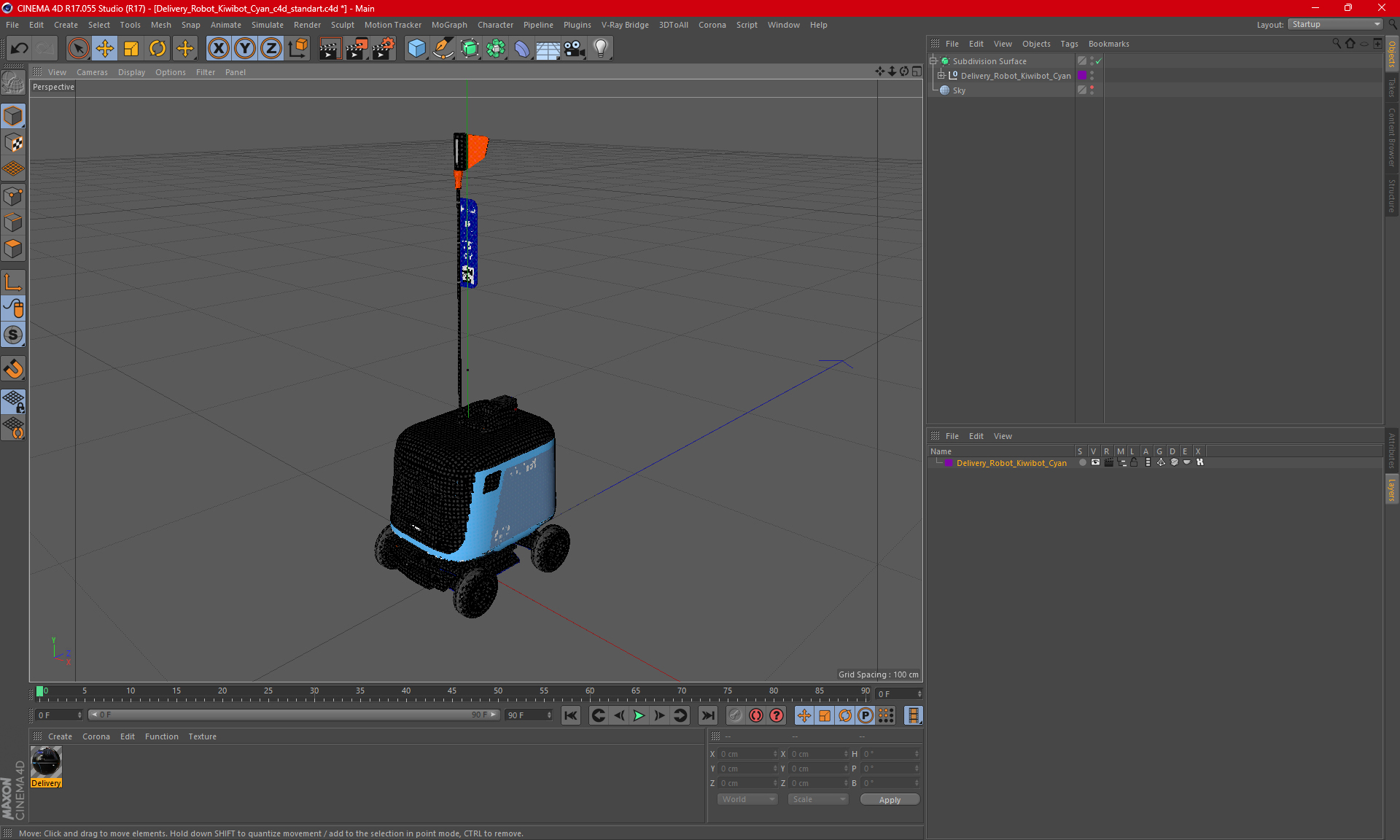Toggle coordinate system icon
Screen dimensions: 1400x840
[298, 48]
